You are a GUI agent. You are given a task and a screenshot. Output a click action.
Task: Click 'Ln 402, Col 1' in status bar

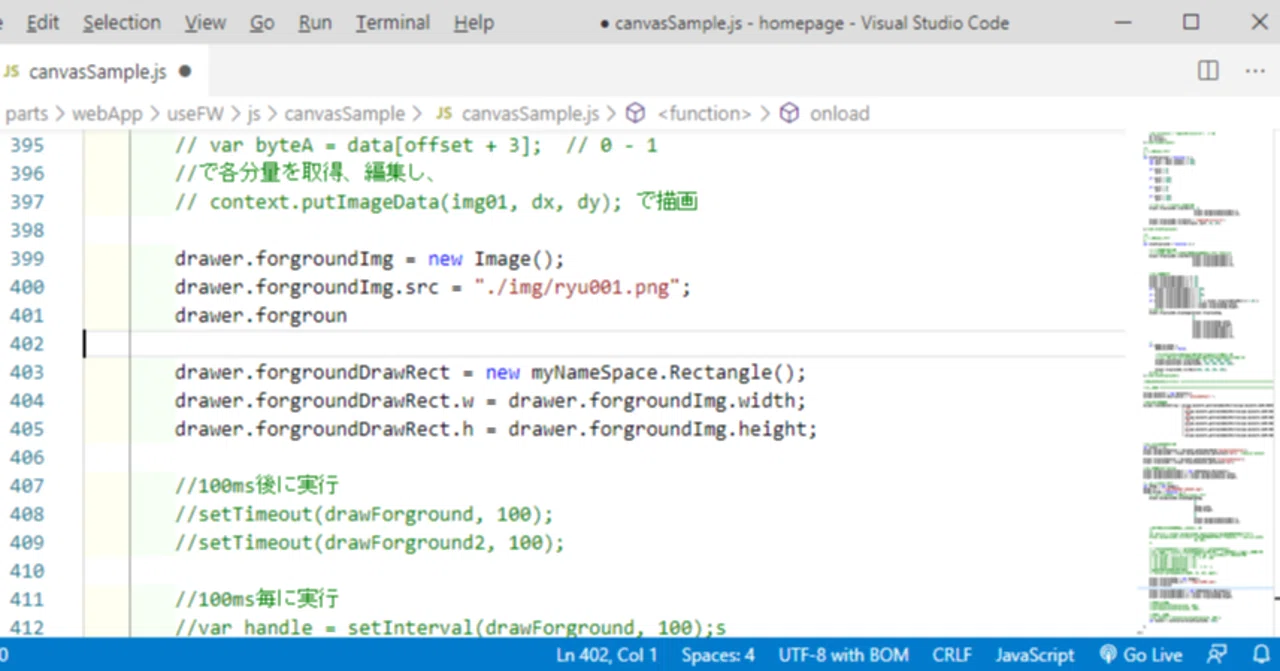(x=607, y=655)
